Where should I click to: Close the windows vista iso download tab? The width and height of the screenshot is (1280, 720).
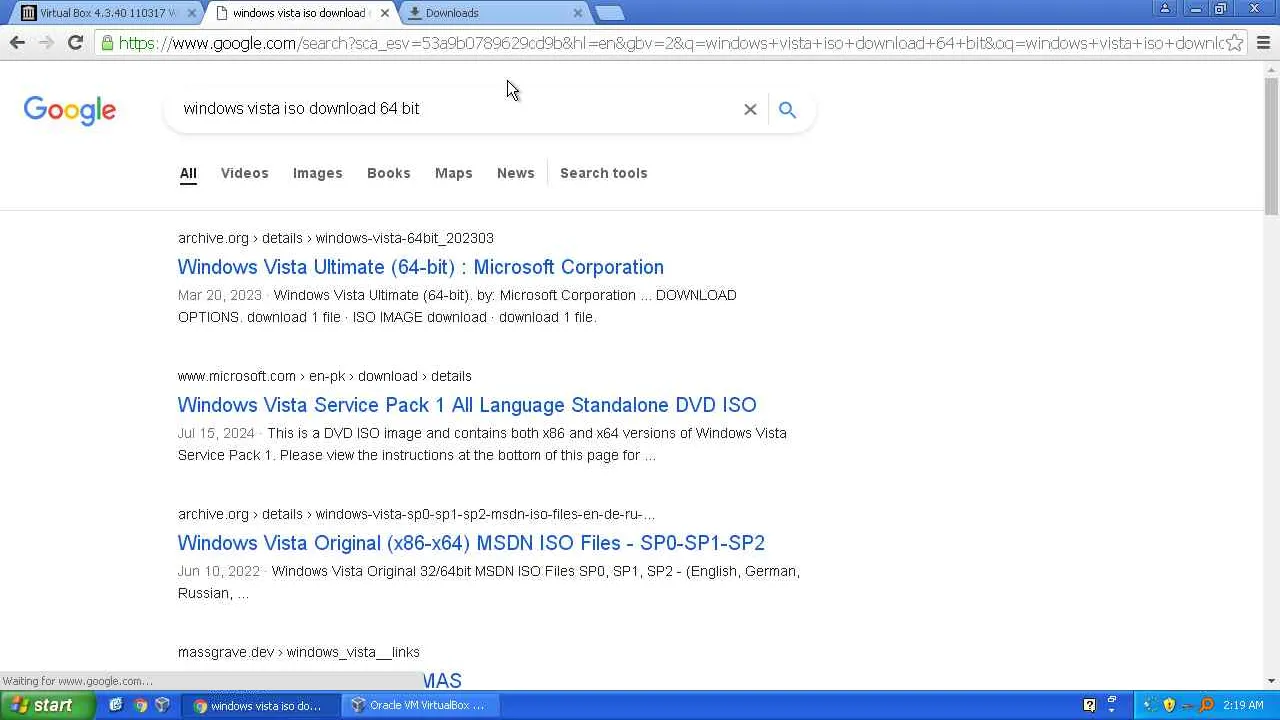pyautogui.click(x=384, y=13)
